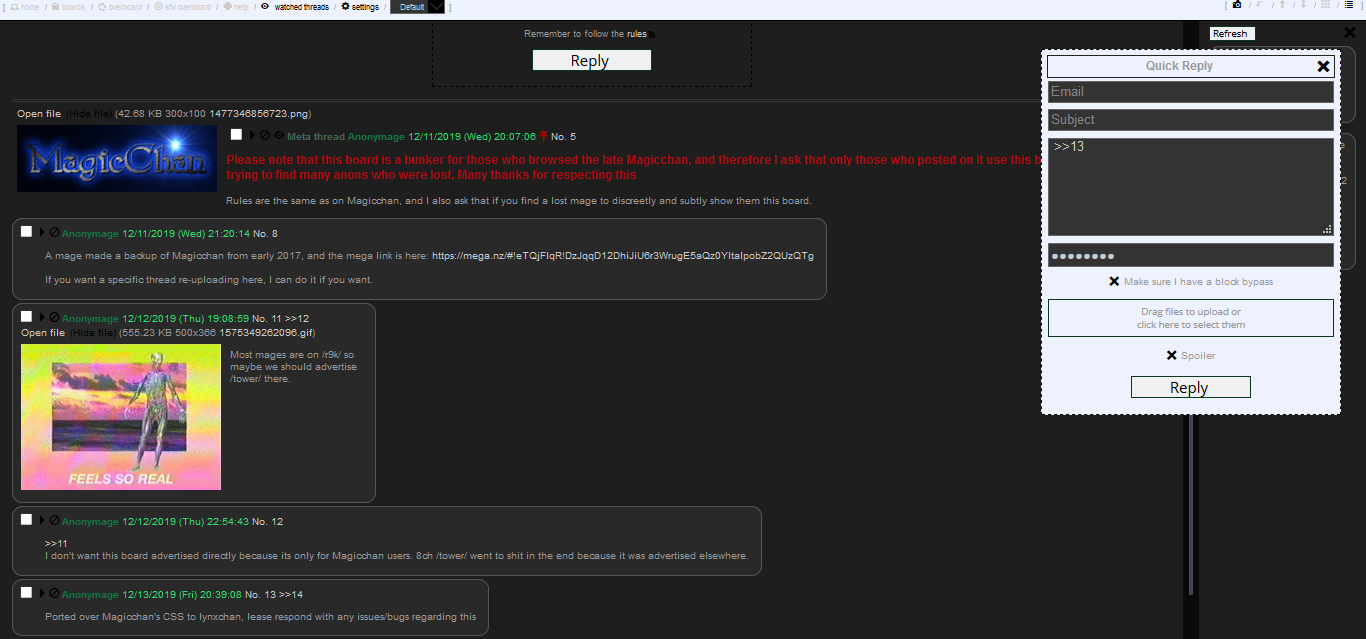Toggle the Spoiler option in Quick Reply
The width and height of the screenshot is (1366, 639).
(1171, 355)
